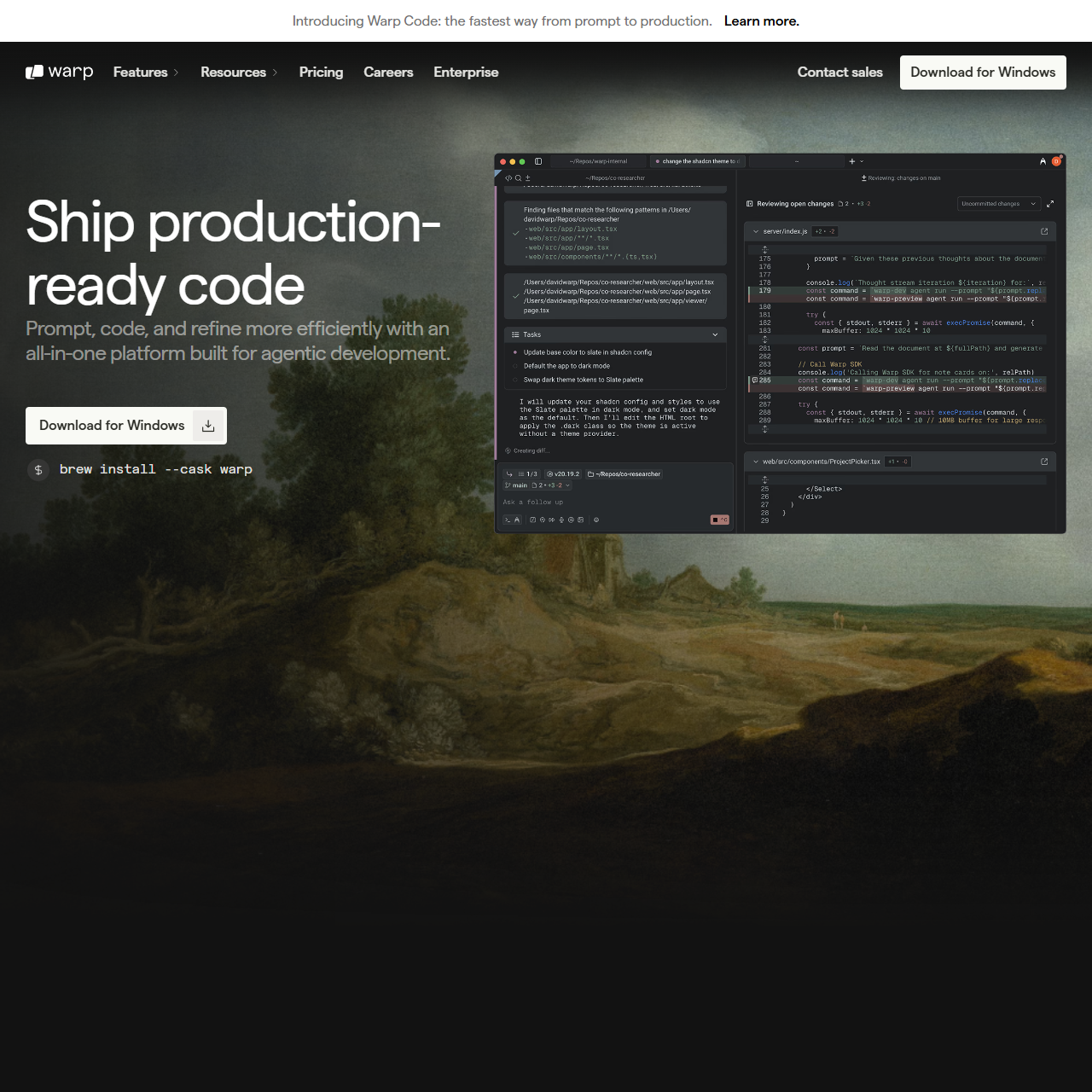Click download icon on hero Download button

click(x=208, y=426)
